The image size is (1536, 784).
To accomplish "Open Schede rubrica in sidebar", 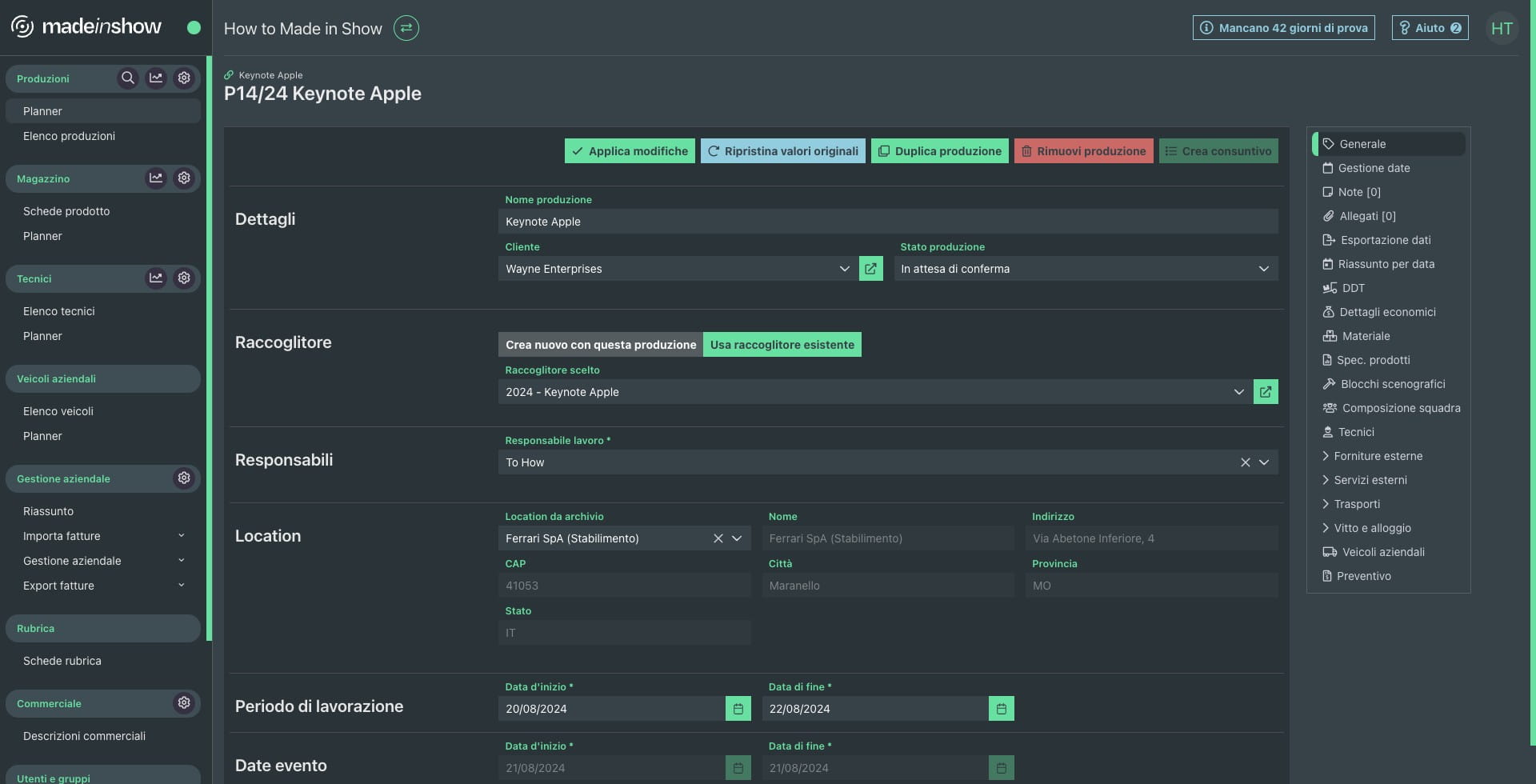I will (x=104, y=661).
